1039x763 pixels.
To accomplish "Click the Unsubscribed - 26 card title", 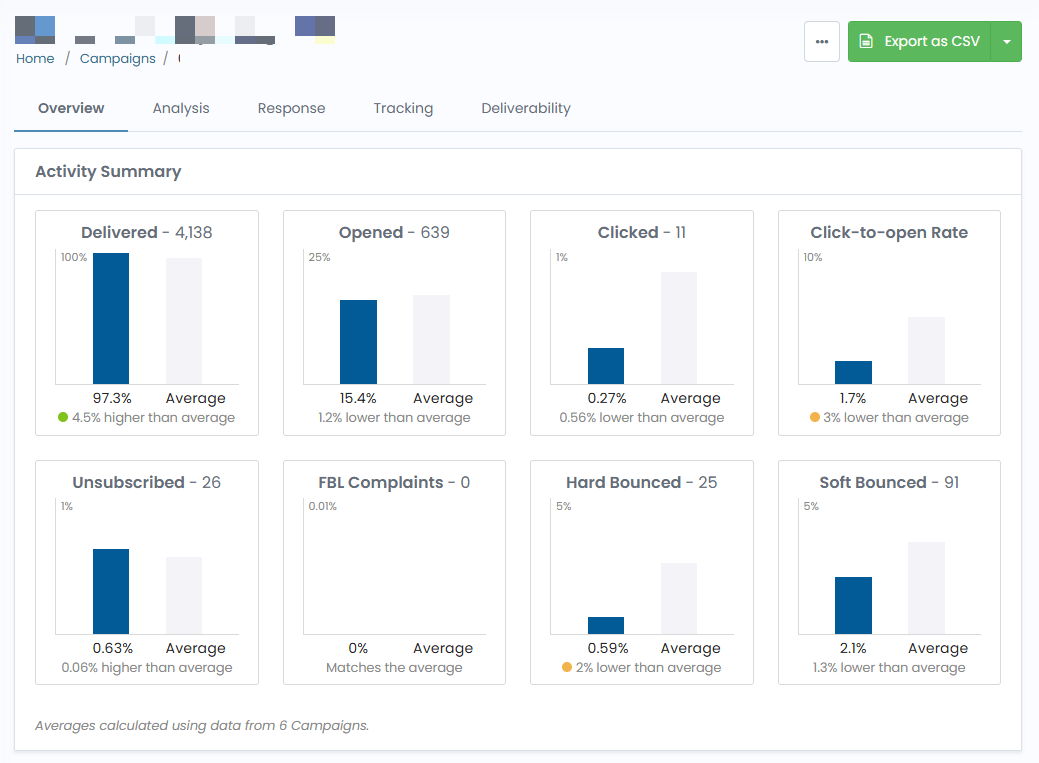I will pyautogui.click(x=146, y=482).
